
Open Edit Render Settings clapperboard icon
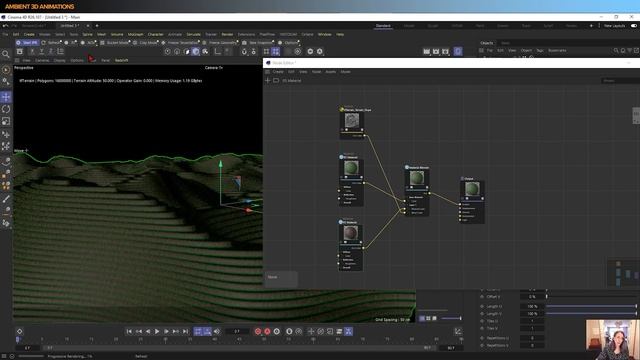click(x=445, y=51)
